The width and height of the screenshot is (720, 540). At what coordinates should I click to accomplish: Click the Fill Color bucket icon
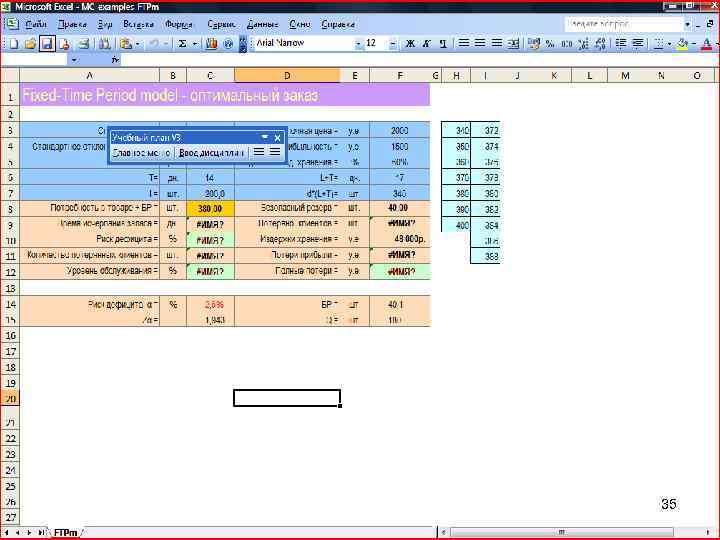682,44
